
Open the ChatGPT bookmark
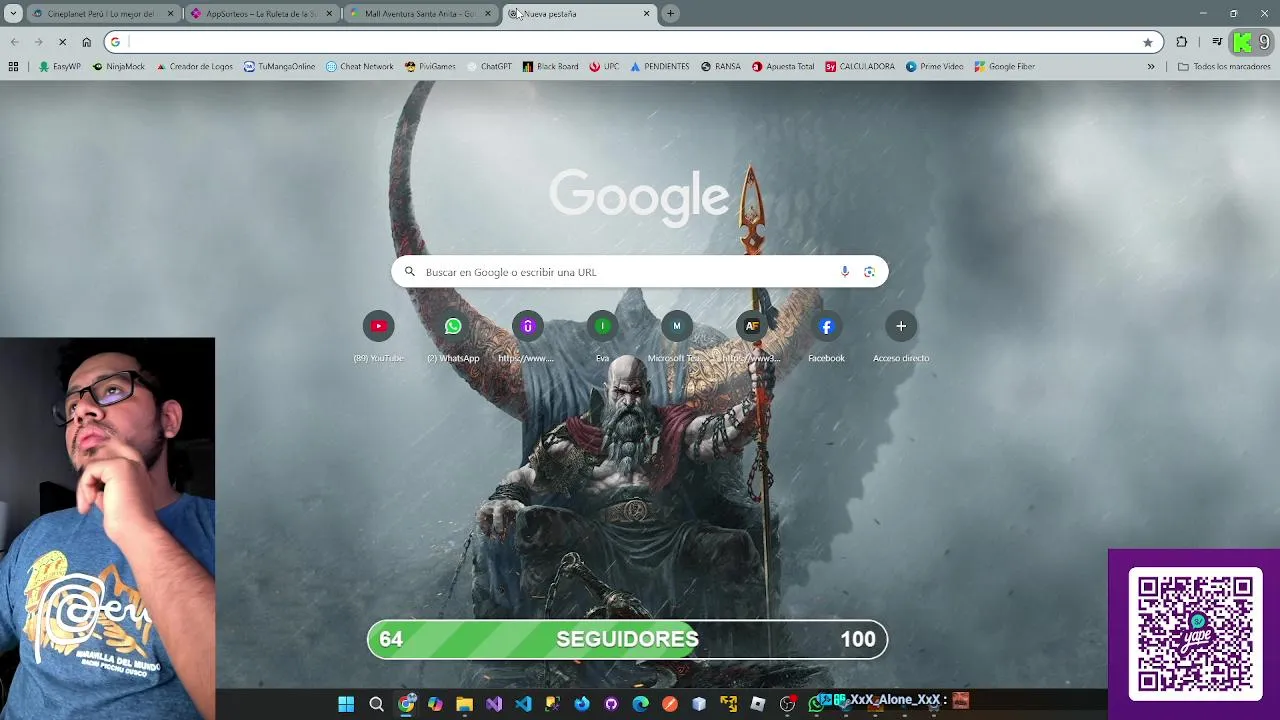pyautogui.click(x=488, y=67)
